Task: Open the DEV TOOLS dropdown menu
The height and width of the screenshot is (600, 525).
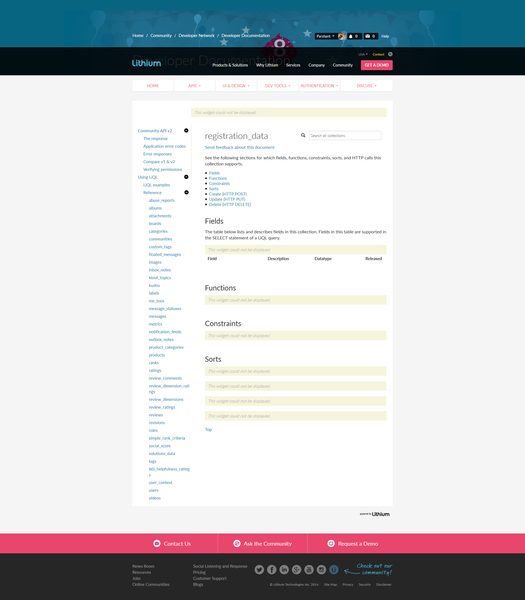Action: pyautogui.click(x=278, y=86)
